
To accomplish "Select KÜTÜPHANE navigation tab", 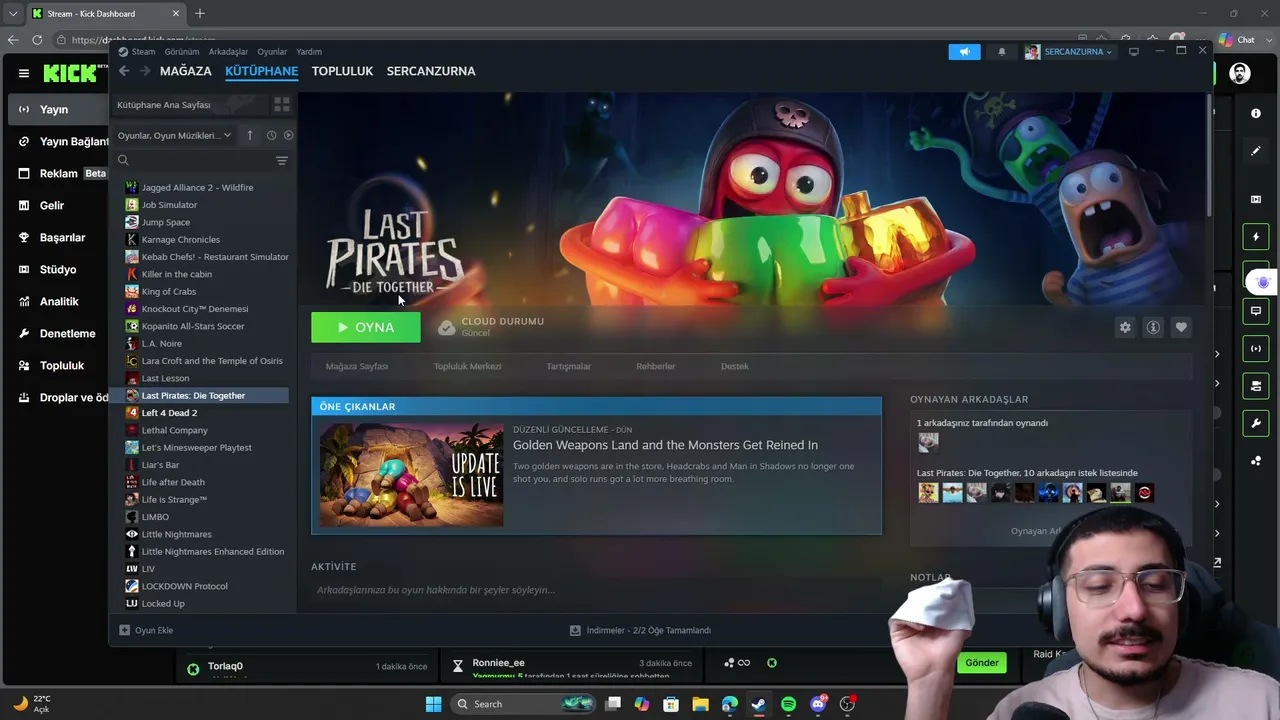I will pos(261,71).
